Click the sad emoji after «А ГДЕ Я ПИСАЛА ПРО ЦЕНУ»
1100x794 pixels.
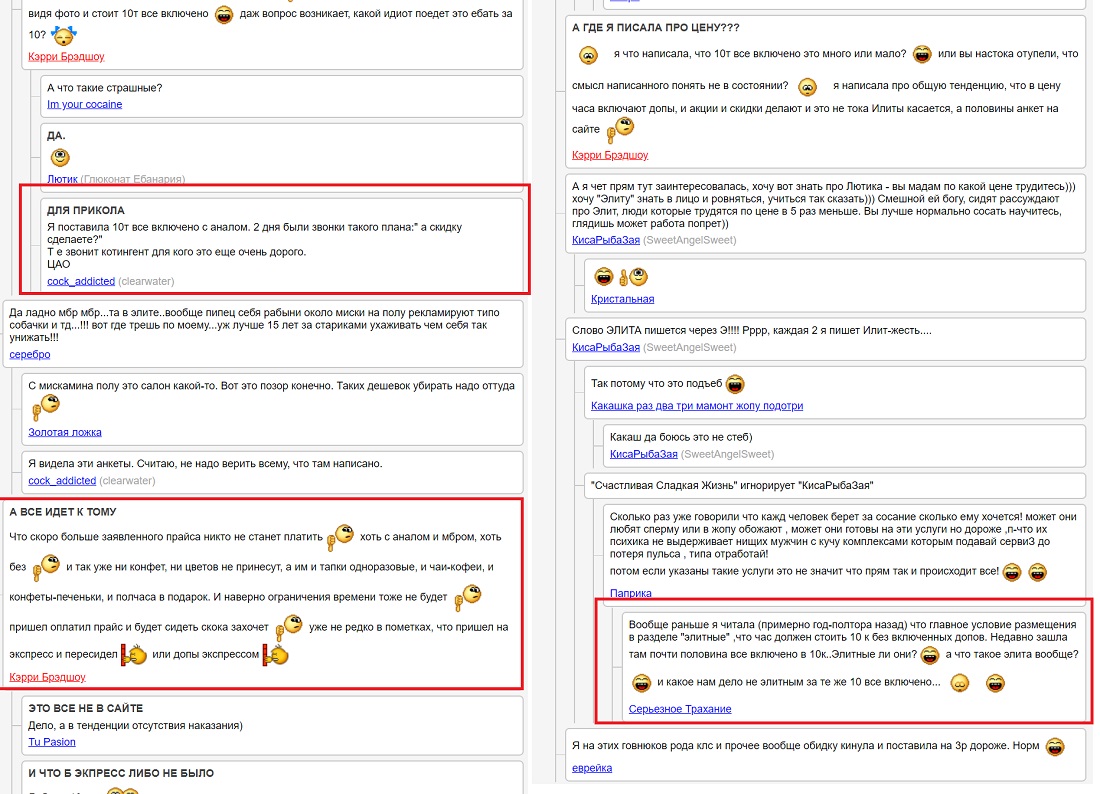point(588,55)
